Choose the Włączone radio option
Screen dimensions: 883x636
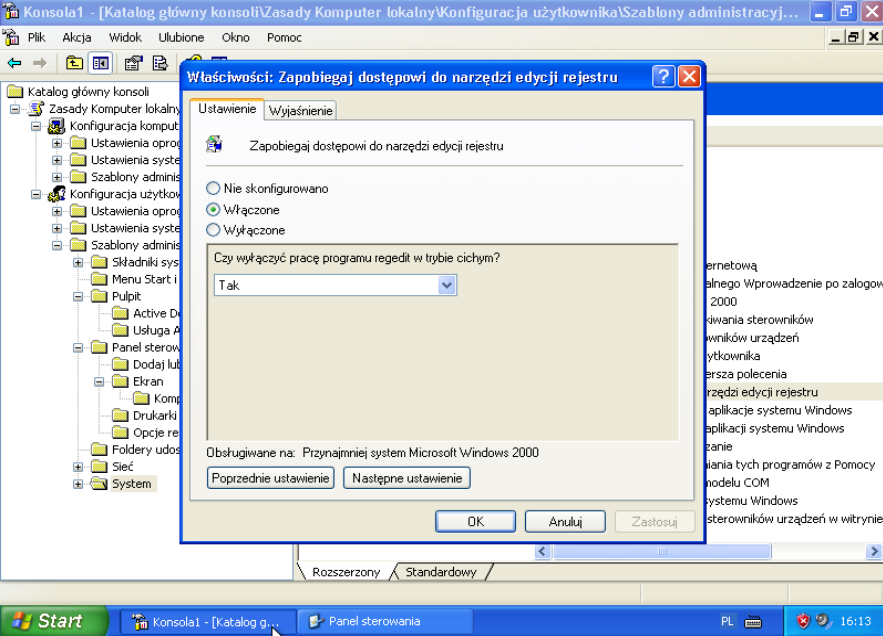point(213,210)
